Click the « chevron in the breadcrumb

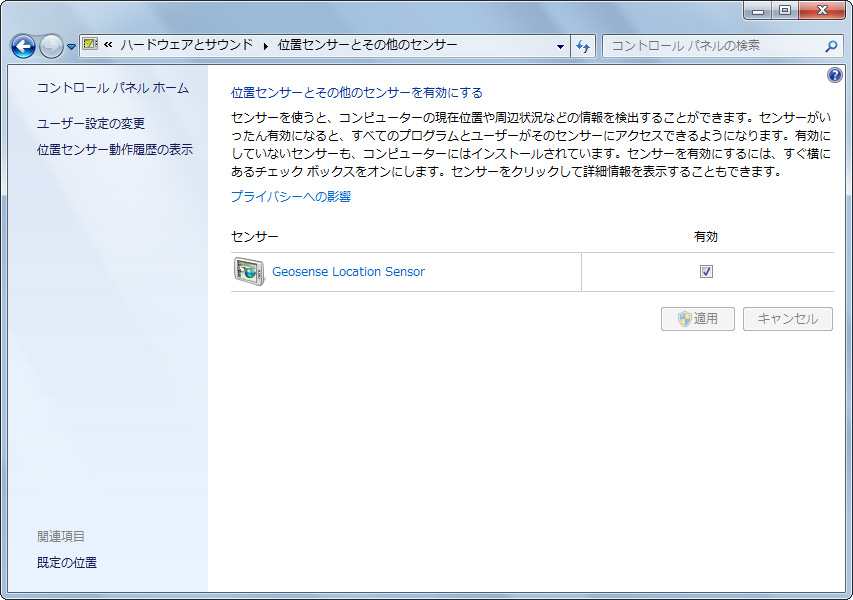coord(109,45)
